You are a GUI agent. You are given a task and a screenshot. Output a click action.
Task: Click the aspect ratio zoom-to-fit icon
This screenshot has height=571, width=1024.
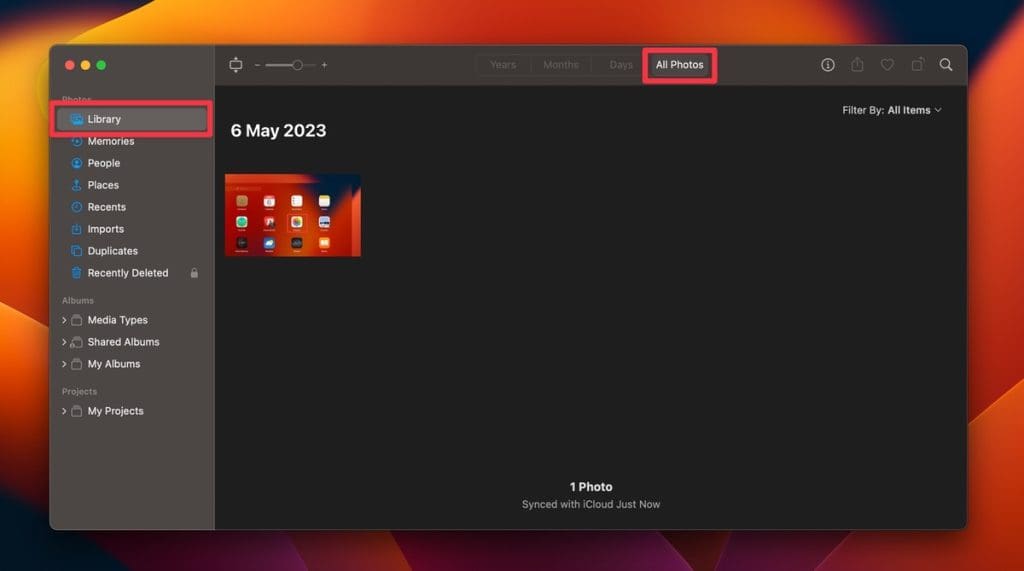[x=236, y=65]
